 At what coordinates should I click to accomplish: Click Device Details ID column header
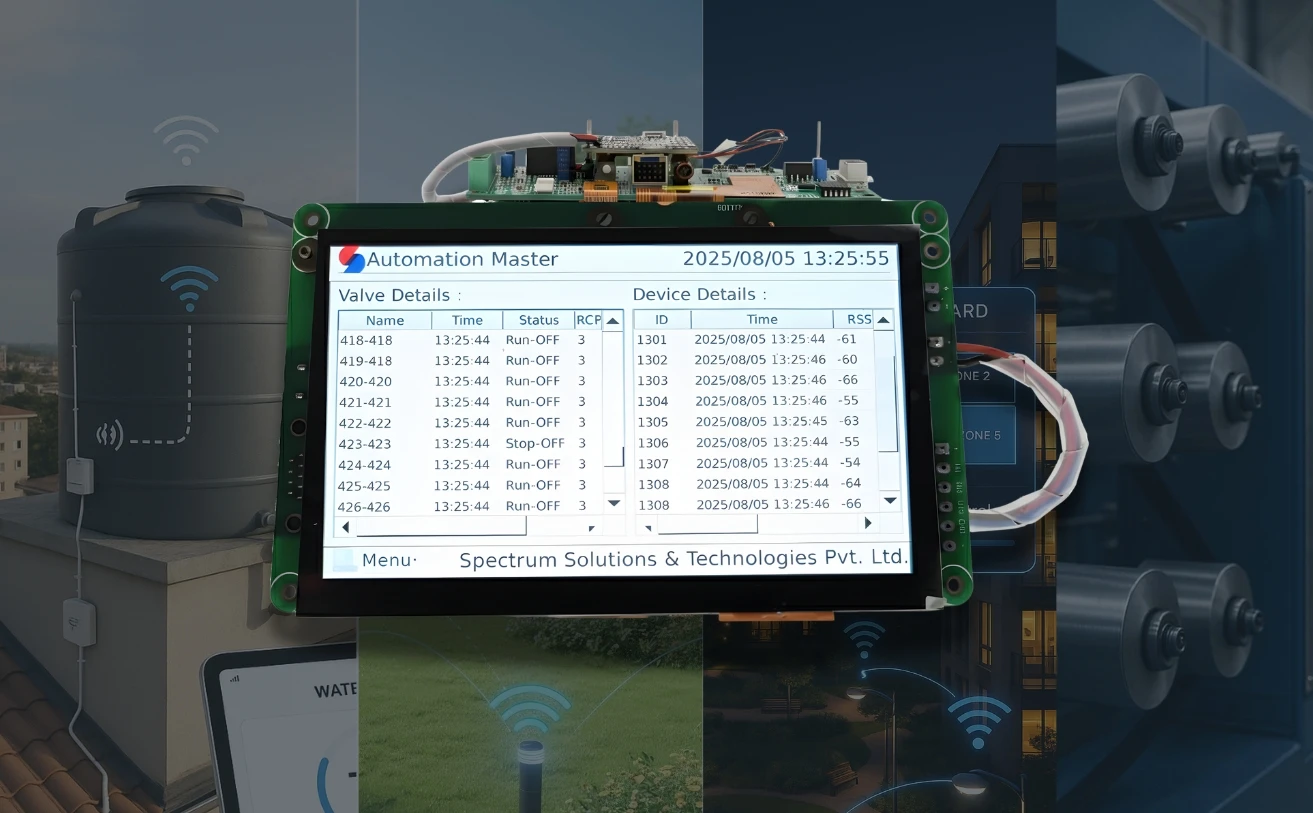(661, 319)
